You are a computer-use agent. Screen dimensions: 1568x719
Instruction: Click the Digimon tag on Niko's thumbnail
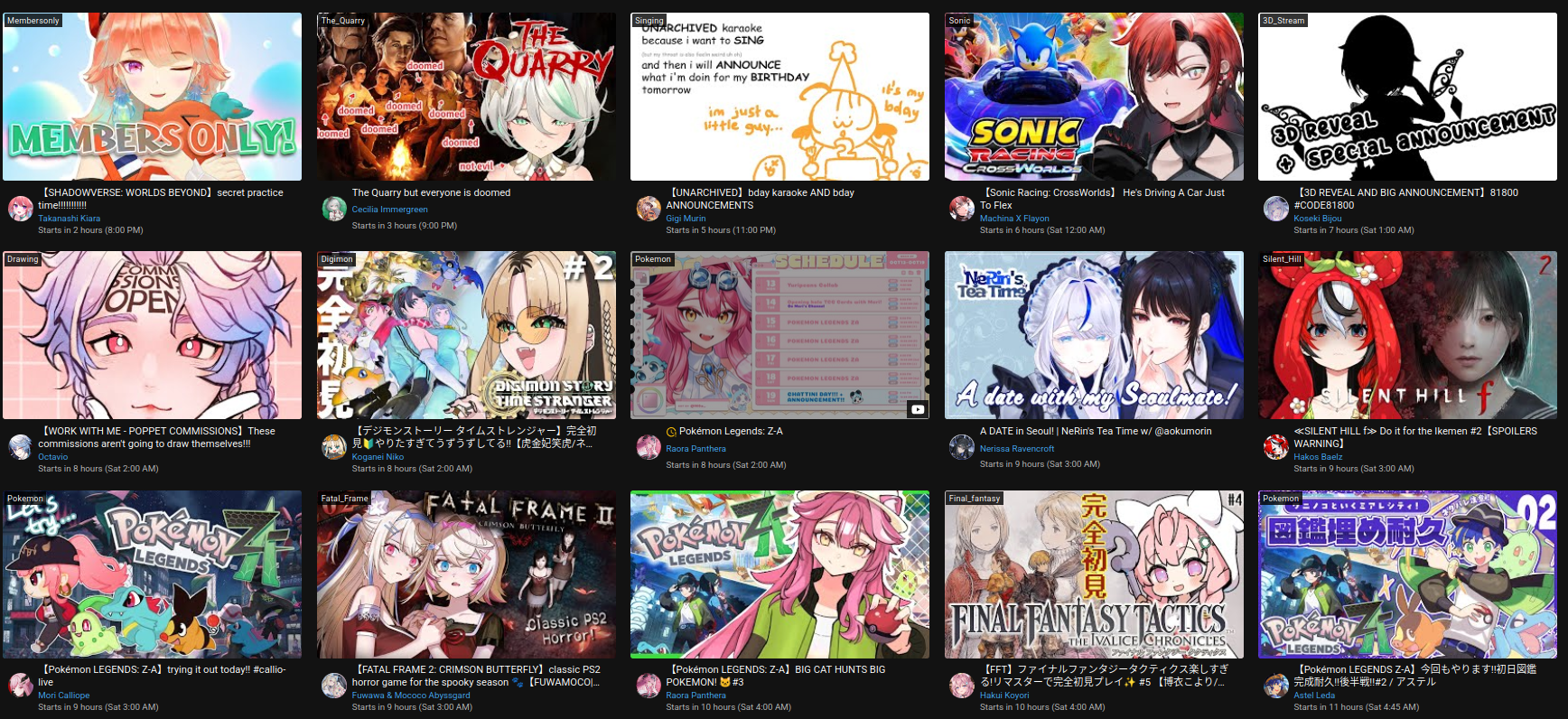click(337, 259)
